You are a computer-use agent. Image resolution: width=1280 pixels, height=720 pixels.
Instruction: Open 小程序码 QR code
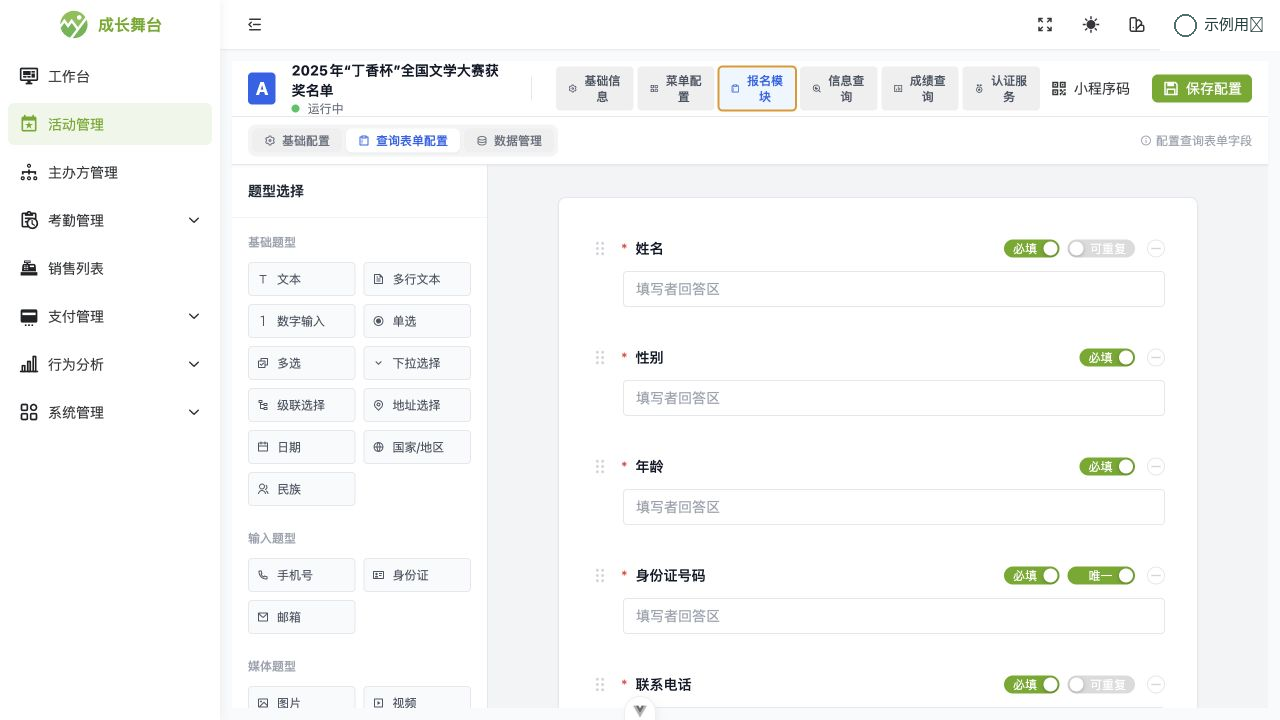(x=1090, y=88)
